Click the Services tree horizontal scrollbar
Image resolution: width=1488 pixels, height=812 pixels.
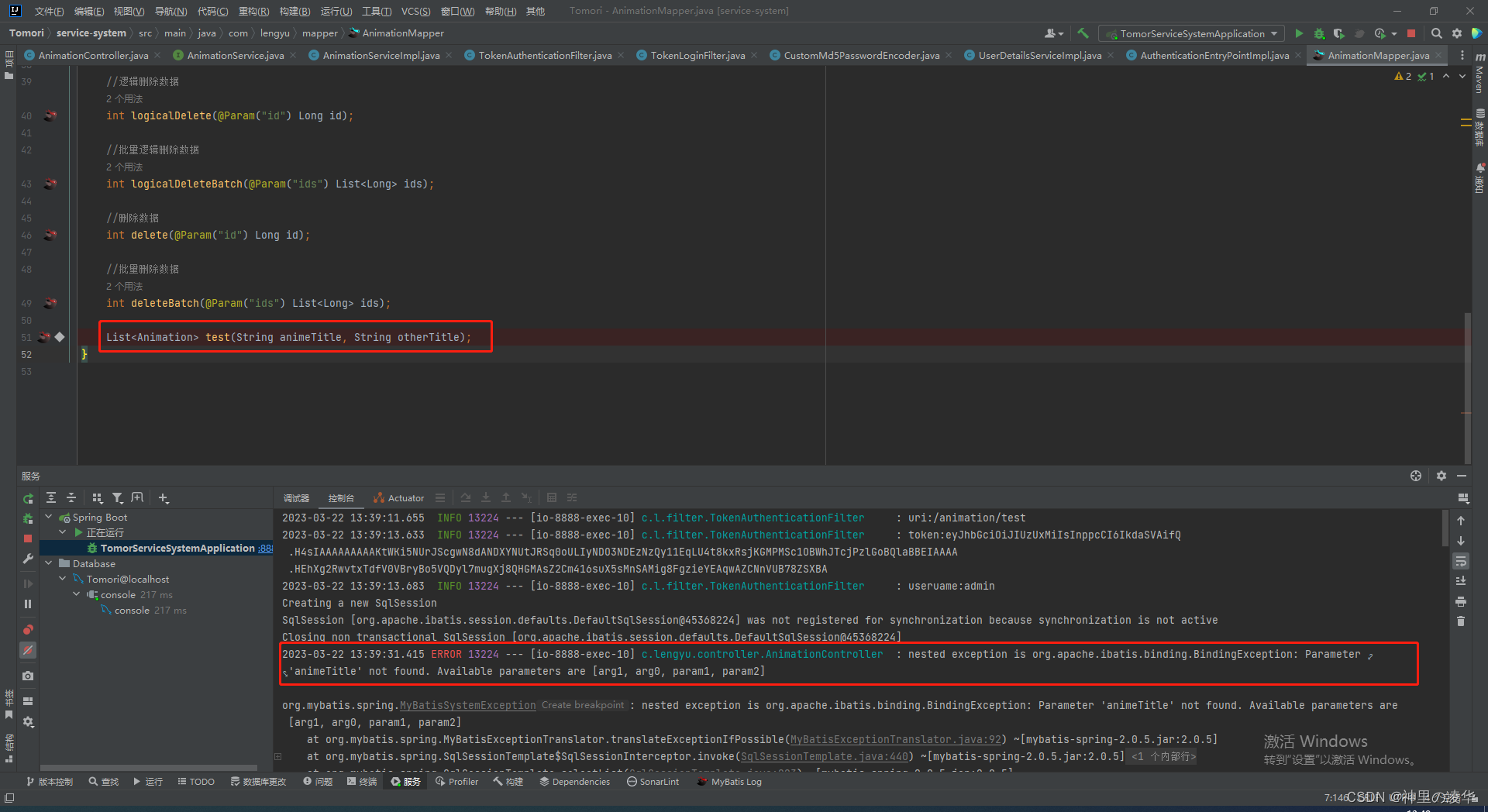[x=149, y=768]
